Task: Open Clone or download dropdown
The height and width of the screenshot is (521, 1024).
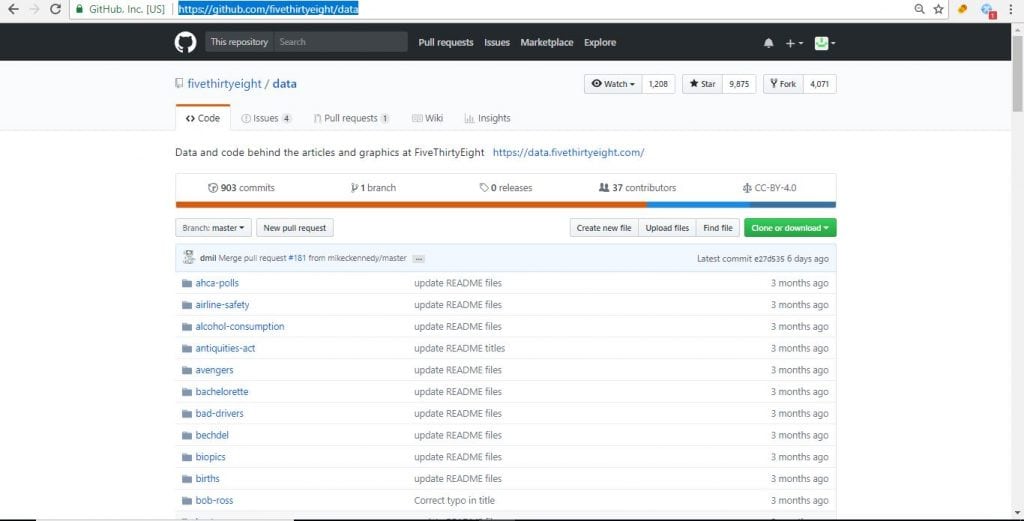Action: pos(790,228)
